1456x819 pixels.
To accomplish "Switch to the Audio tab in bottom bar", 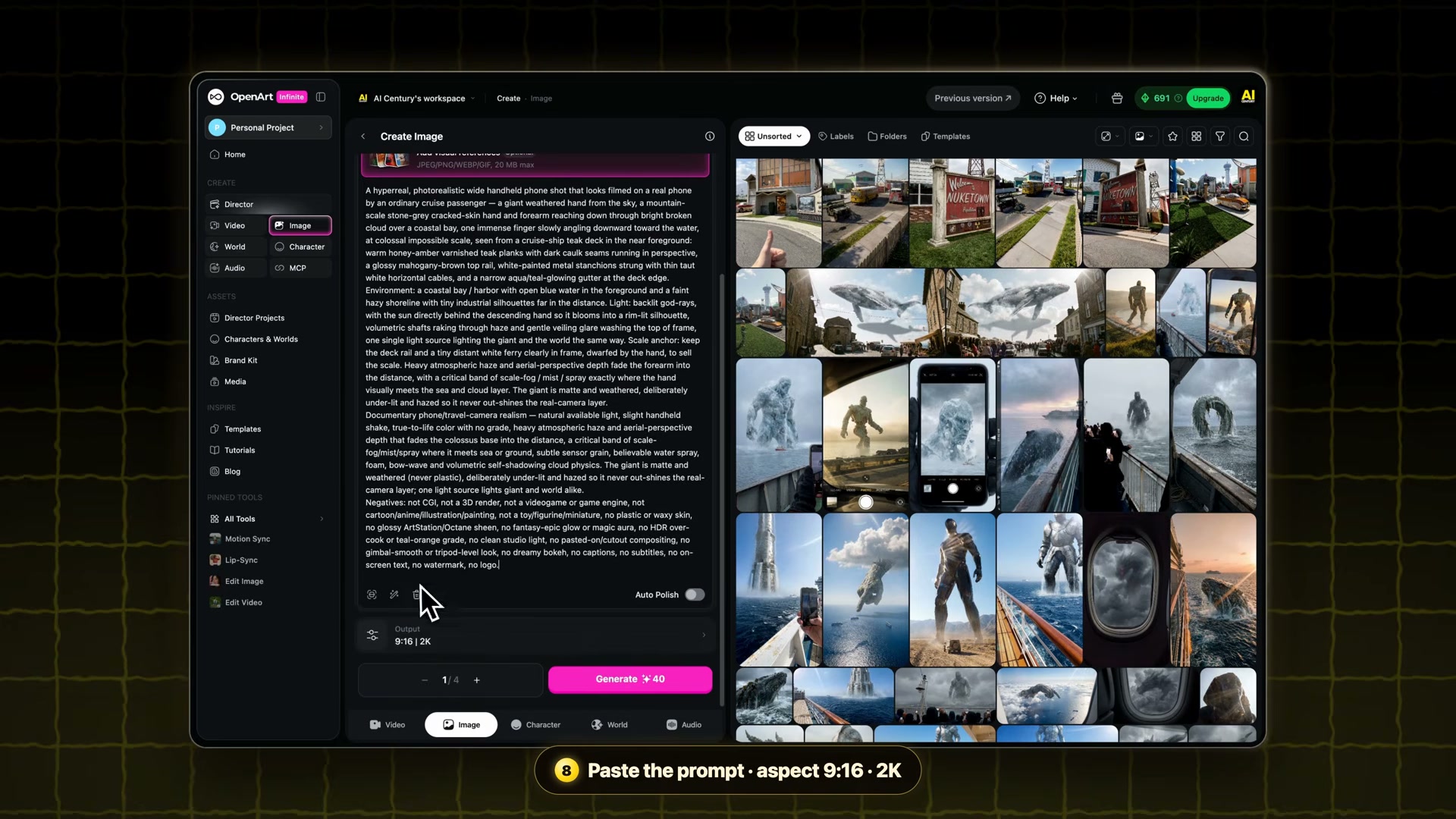I will coord(684,725).
